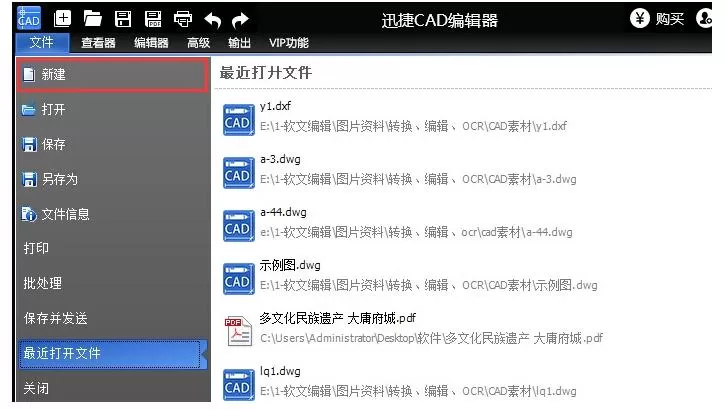
Task: Click the blank page icon beside 新建
Action: click(x=29, y=75)
